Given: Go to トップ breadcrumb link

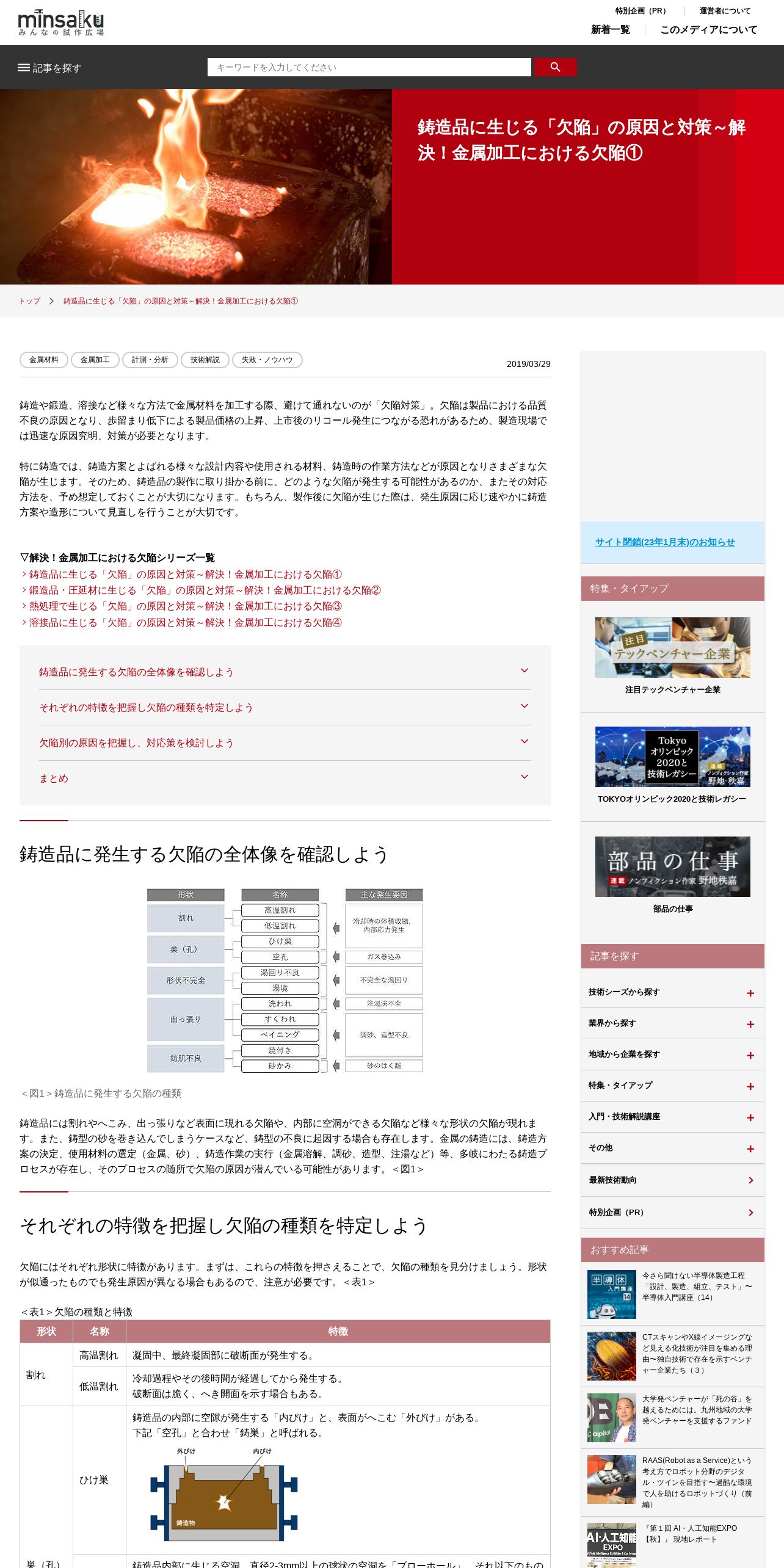Looking at the screenshot, I should [x=29, y=301].
